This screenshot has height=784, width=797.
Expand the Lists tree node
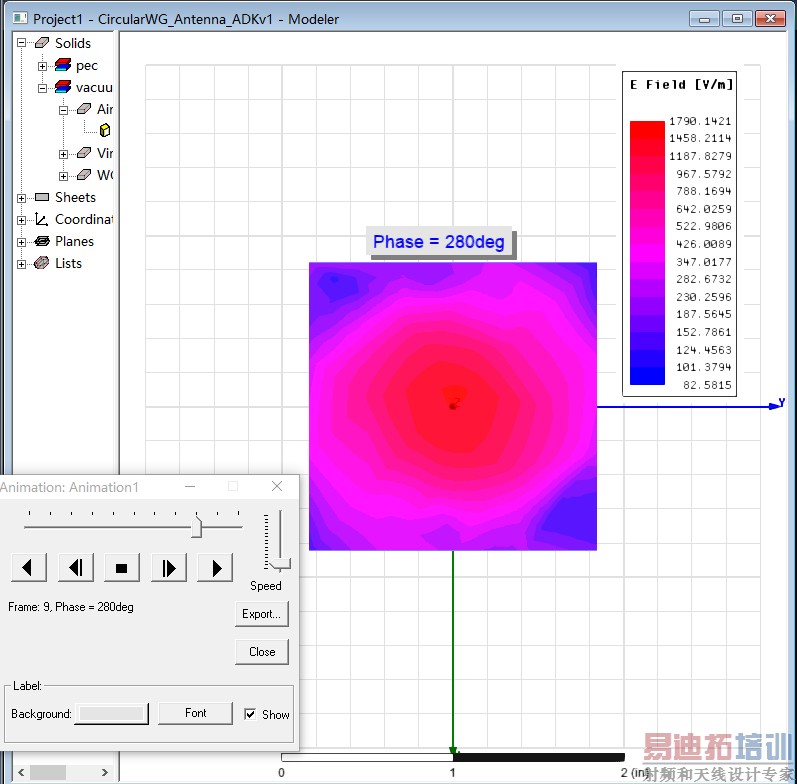tap(22, 264)
